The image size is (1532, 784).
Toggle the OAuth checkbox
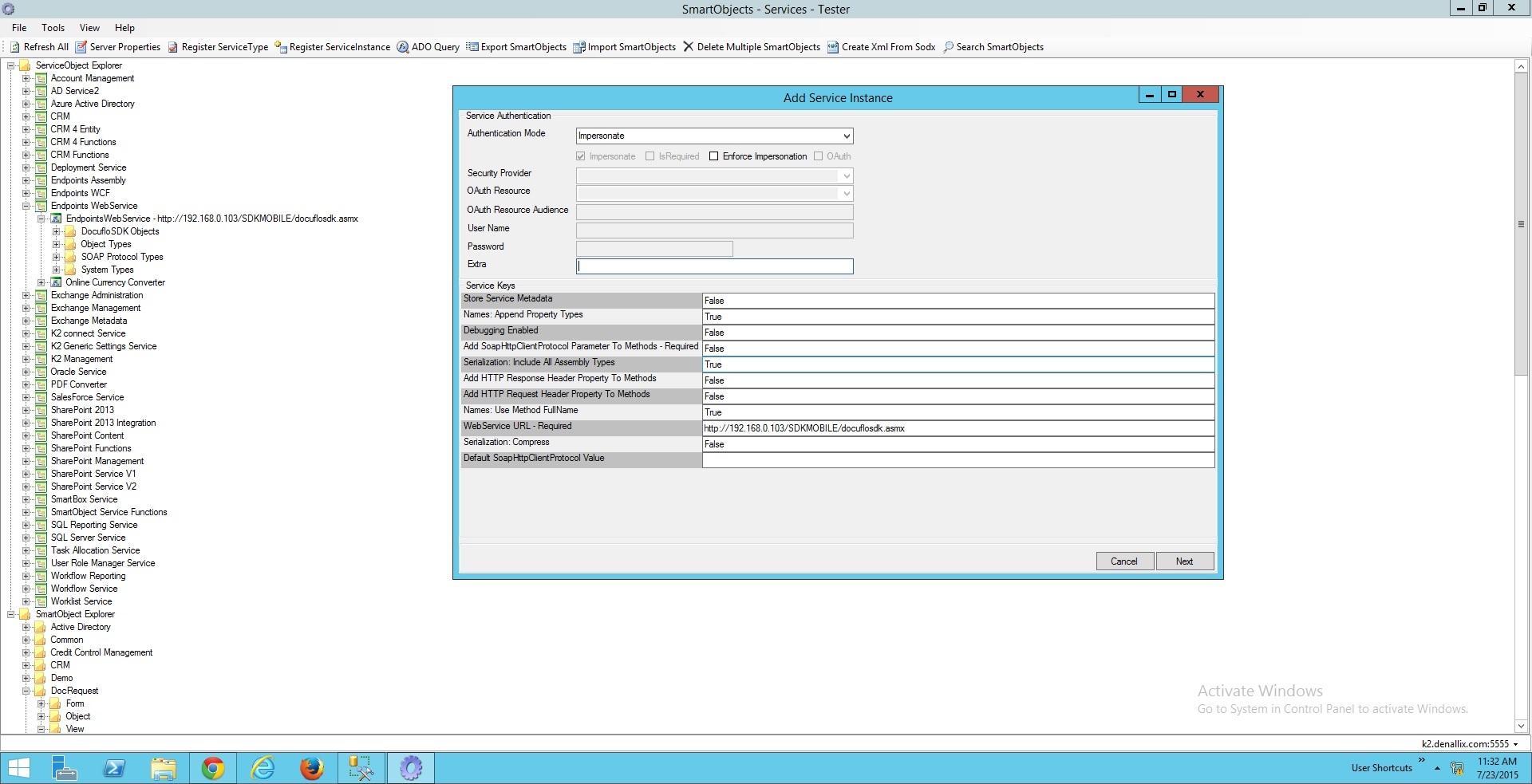[x=819, y=156]
